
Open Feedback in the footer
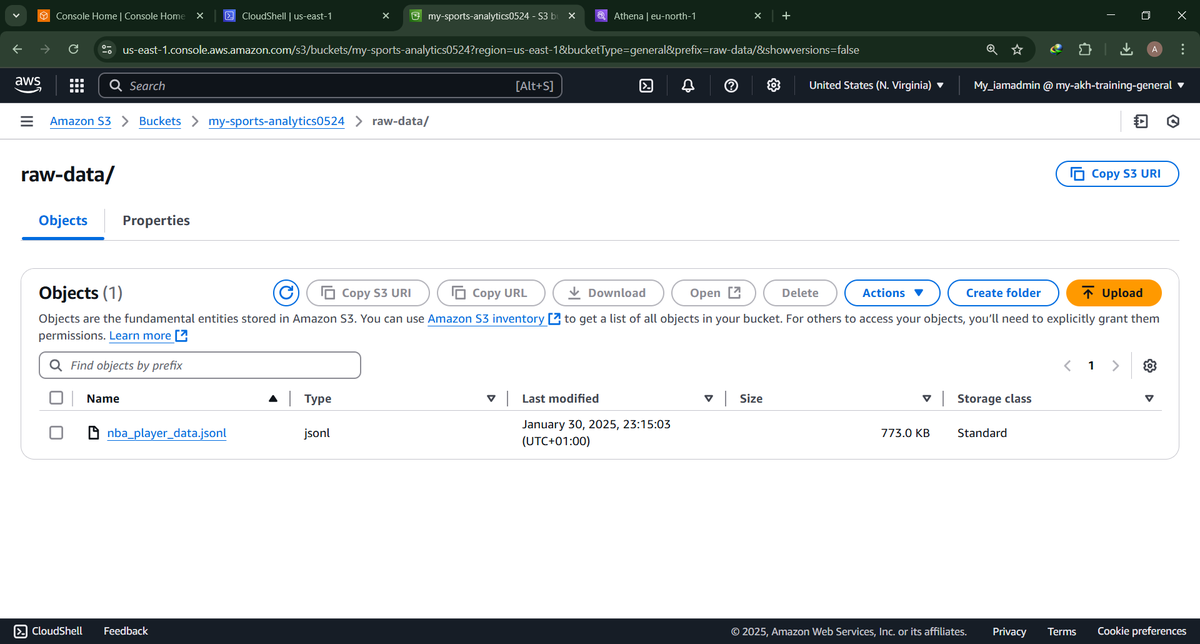pyautogui.click(x=126, y=631)
